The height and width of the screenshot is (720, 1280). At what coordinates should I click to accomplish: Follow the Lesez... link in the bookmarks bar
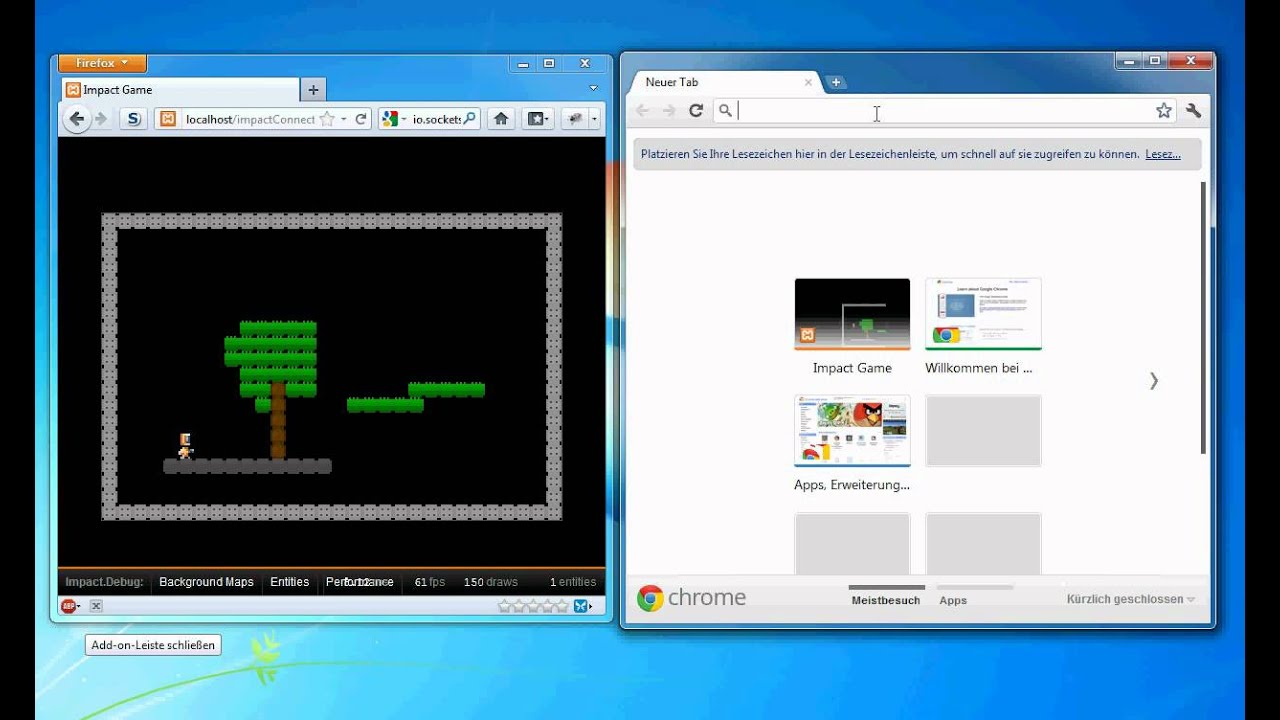tap(1163, 154)
